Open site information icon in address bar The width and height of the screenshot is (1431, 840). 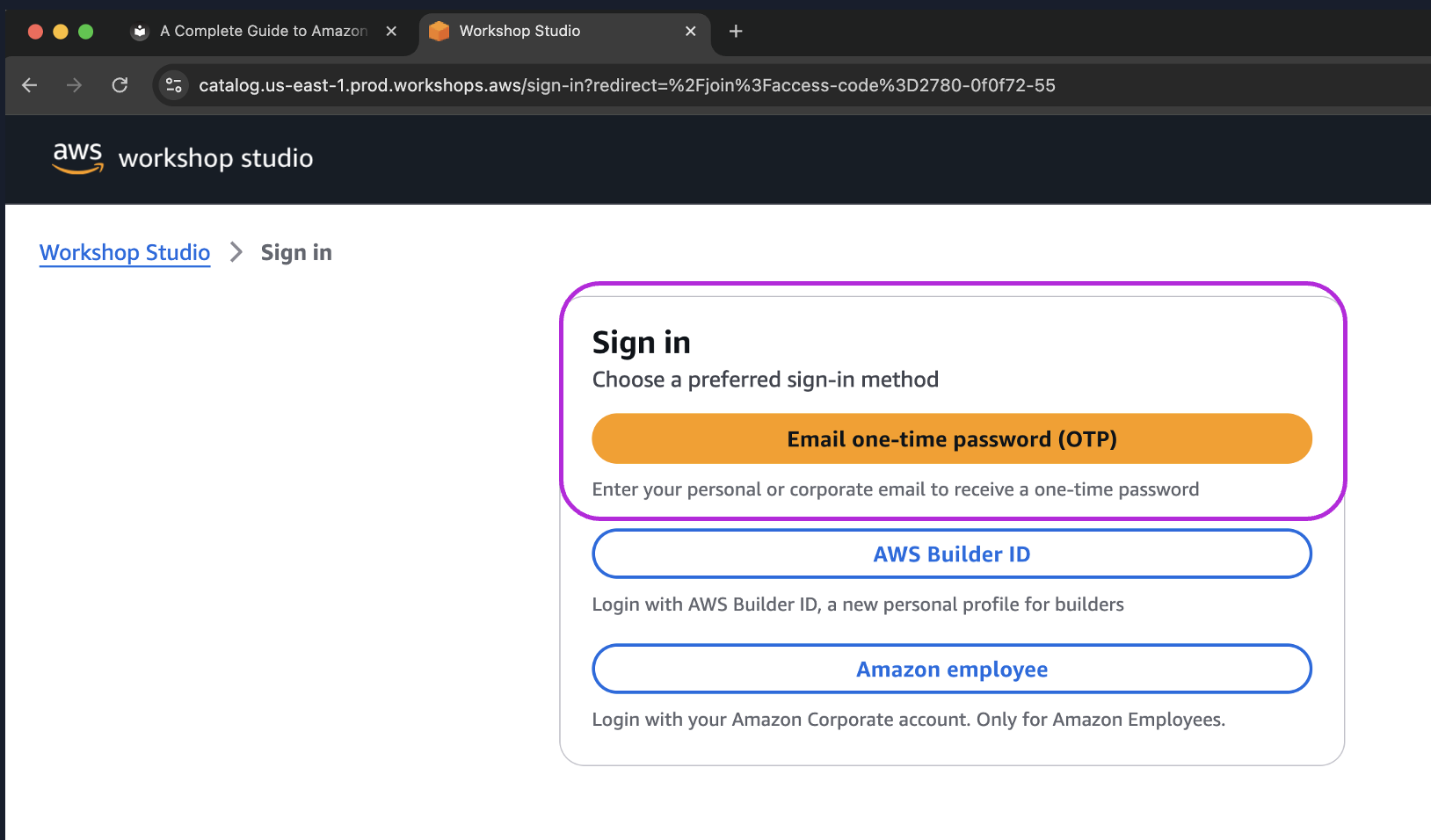pyautogui.click(x=174, y=85)
